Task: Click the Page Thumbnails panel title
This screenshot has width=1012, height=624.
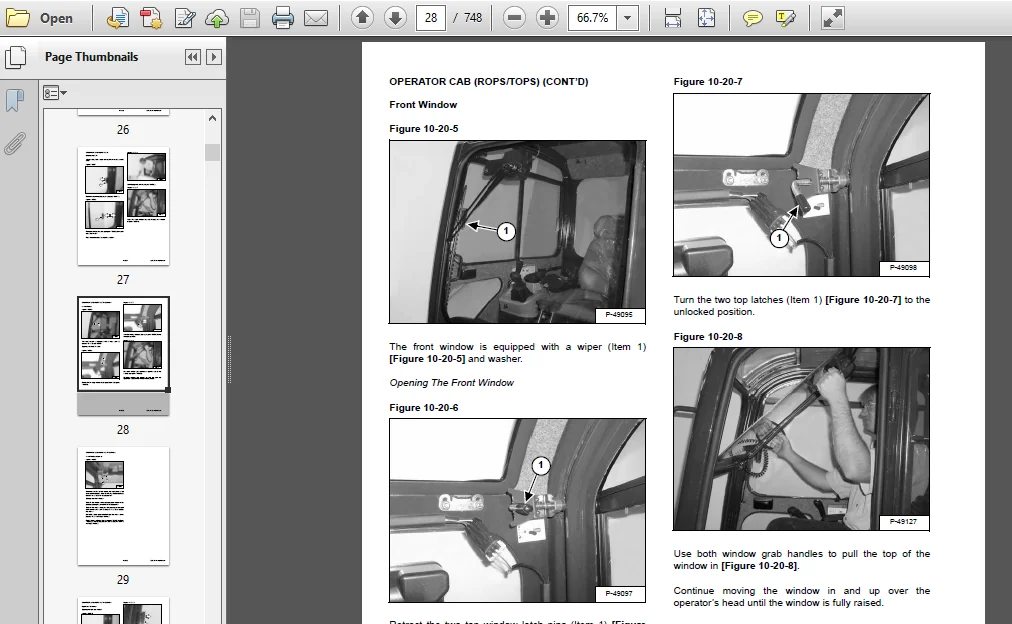Action: click(92, 57)
